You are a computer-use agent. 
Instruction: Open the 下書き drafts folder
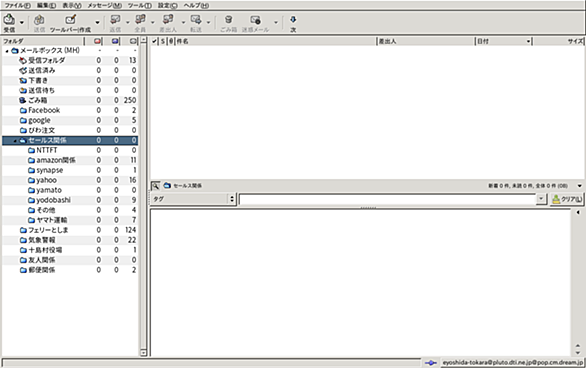[70, 80]
